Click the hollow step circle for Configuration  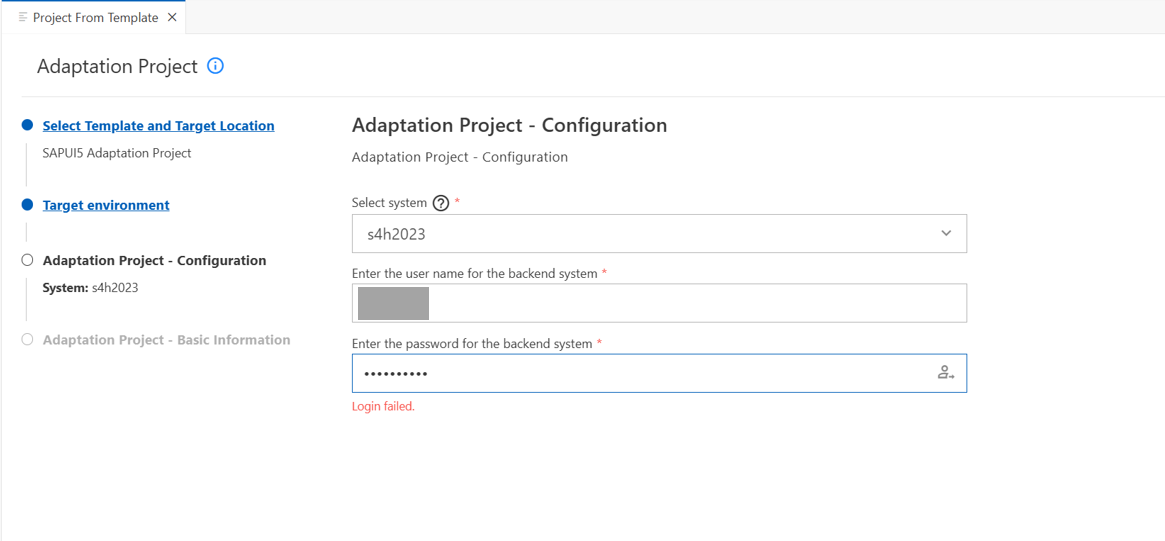[27, 260]
